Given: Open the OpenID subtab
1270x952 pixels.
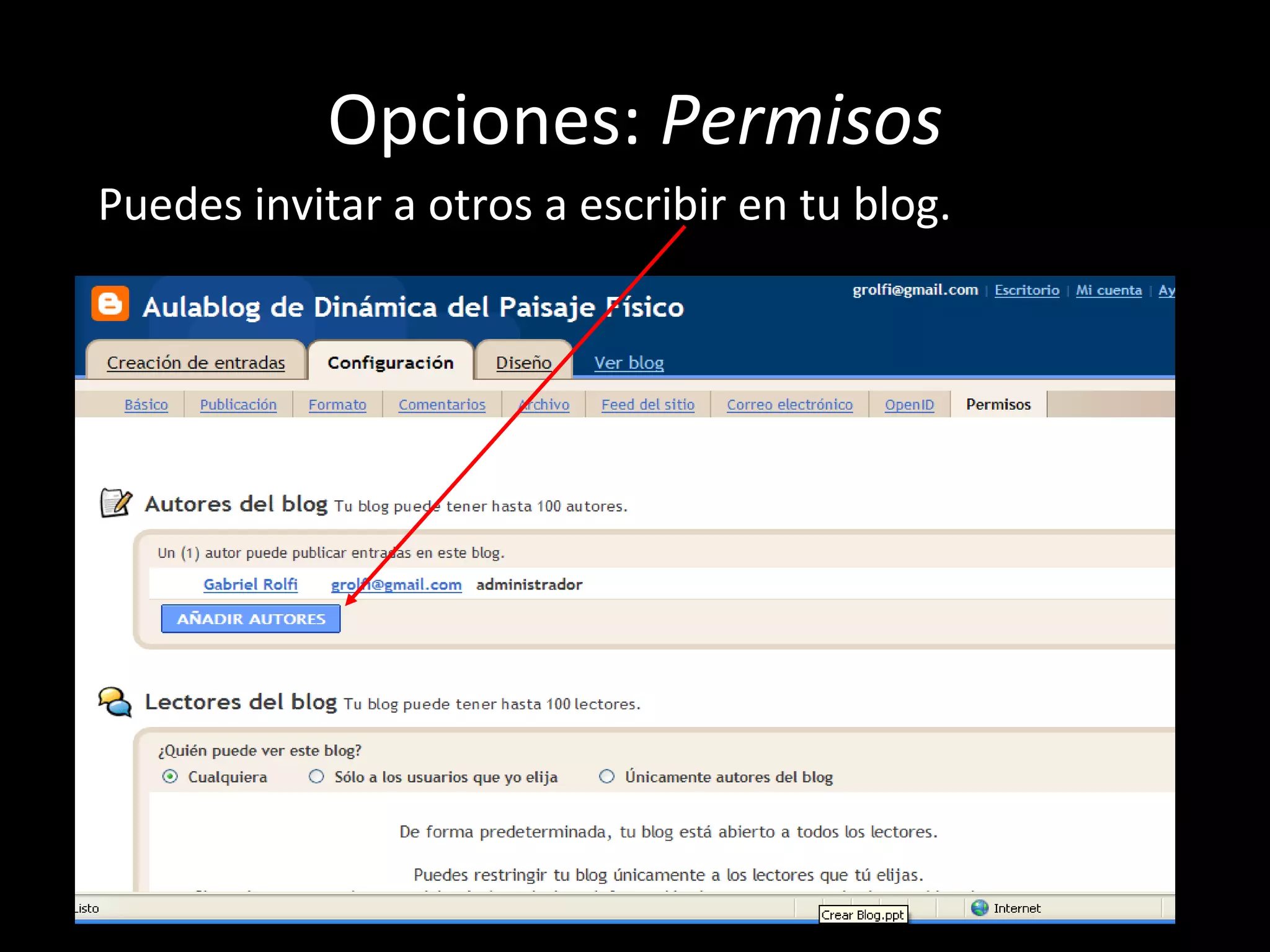Looking at the screenshot, I should 909,405.
